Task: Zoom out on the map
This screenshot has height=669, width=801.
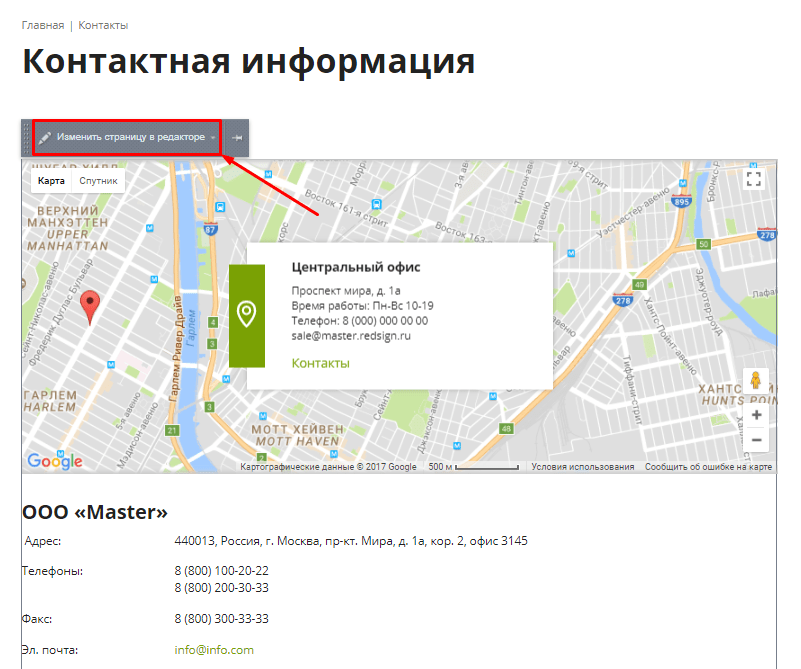Action: pos(755,439)
